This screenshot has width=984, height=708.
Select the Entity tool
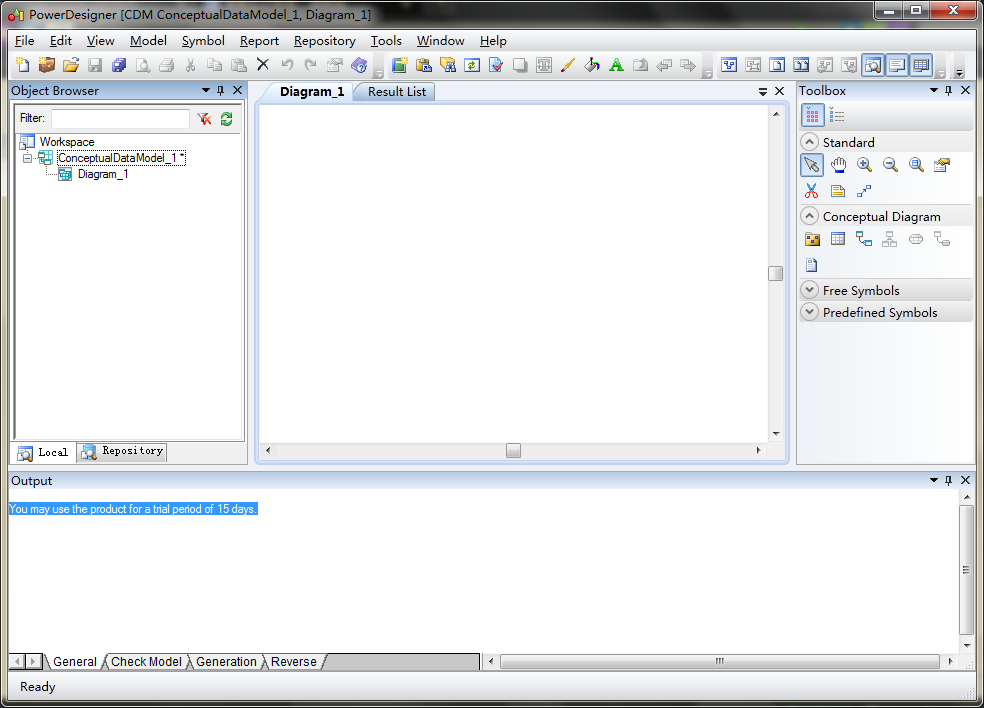click(x=838, y=239)
